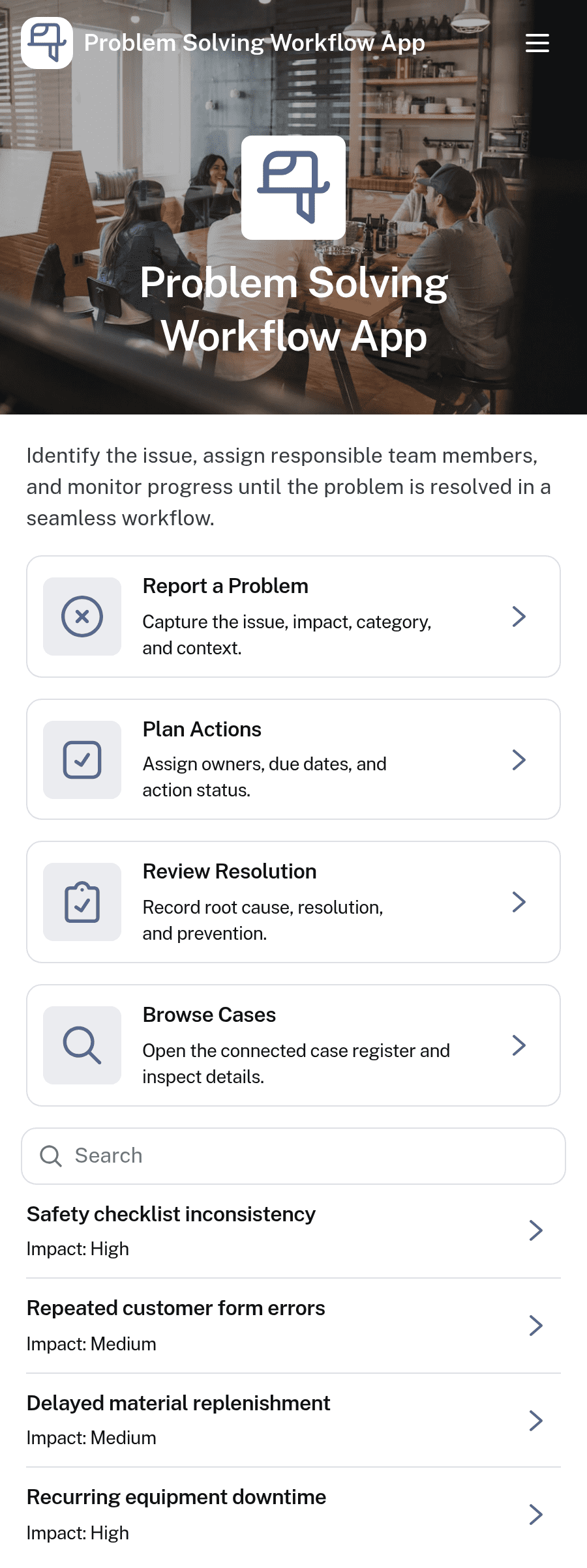Expand the Report a Problem chevron

coord(519,617)
